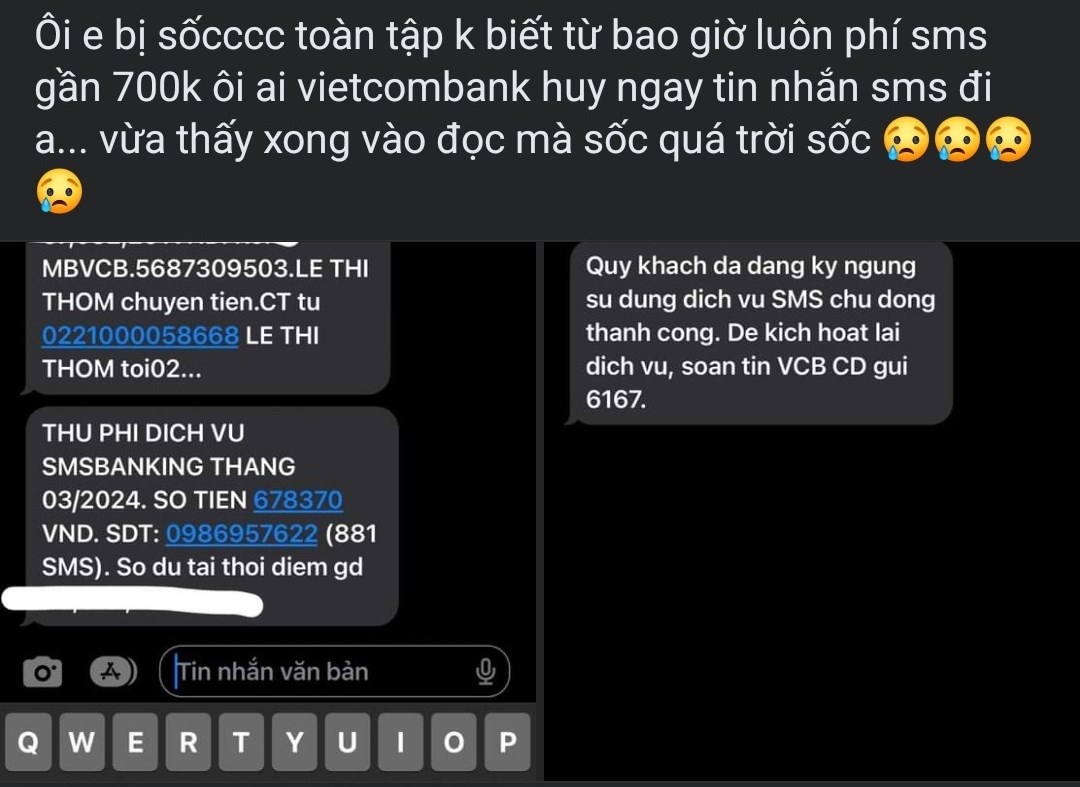Screen dimensions: 1080x787
Task: Select the MBVCB.5687309503 transfer message bubble
Action: click(207, 318)
